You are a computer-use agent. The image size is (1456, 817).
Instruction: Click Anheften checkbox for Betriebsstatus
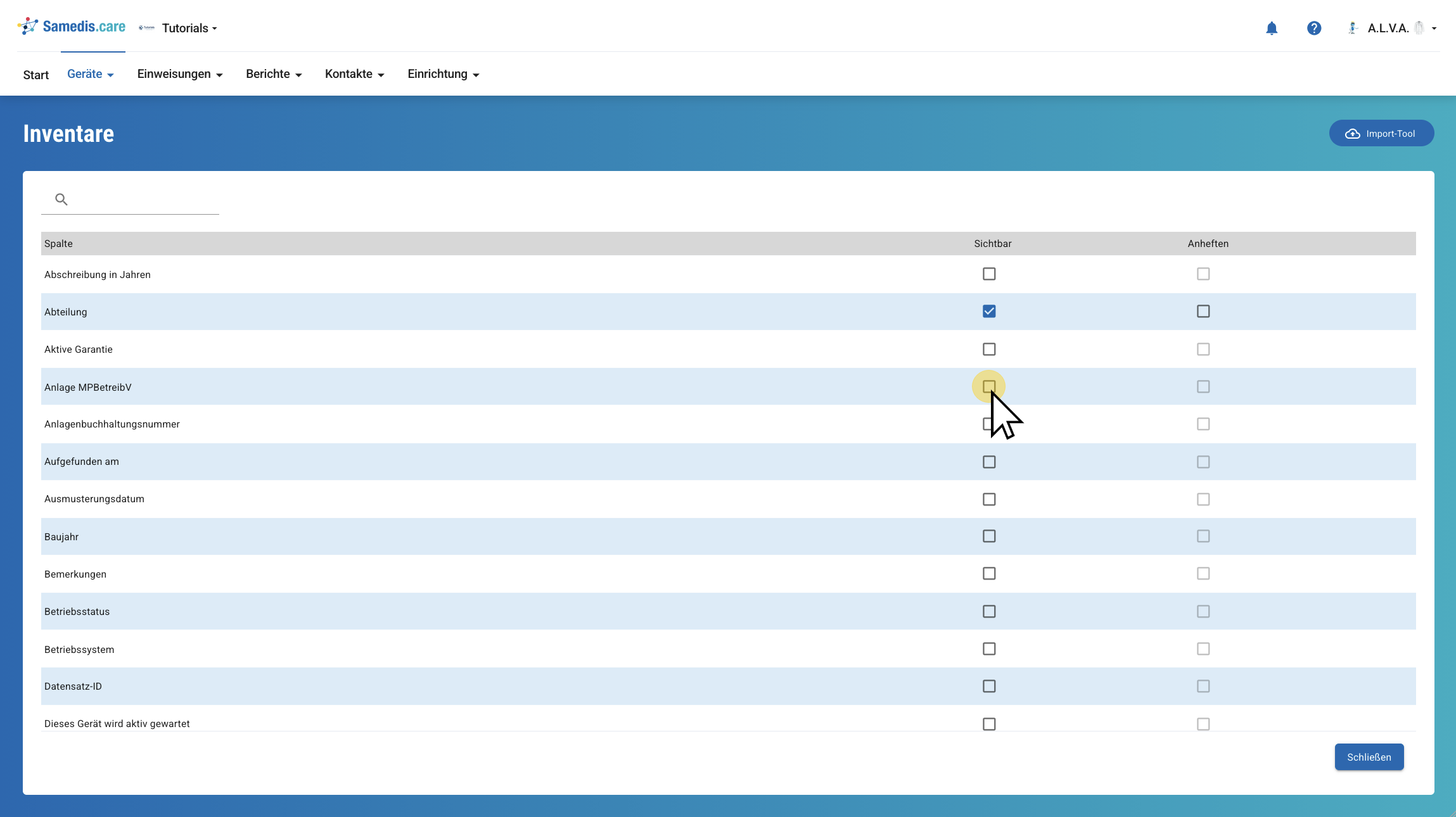1203,611
